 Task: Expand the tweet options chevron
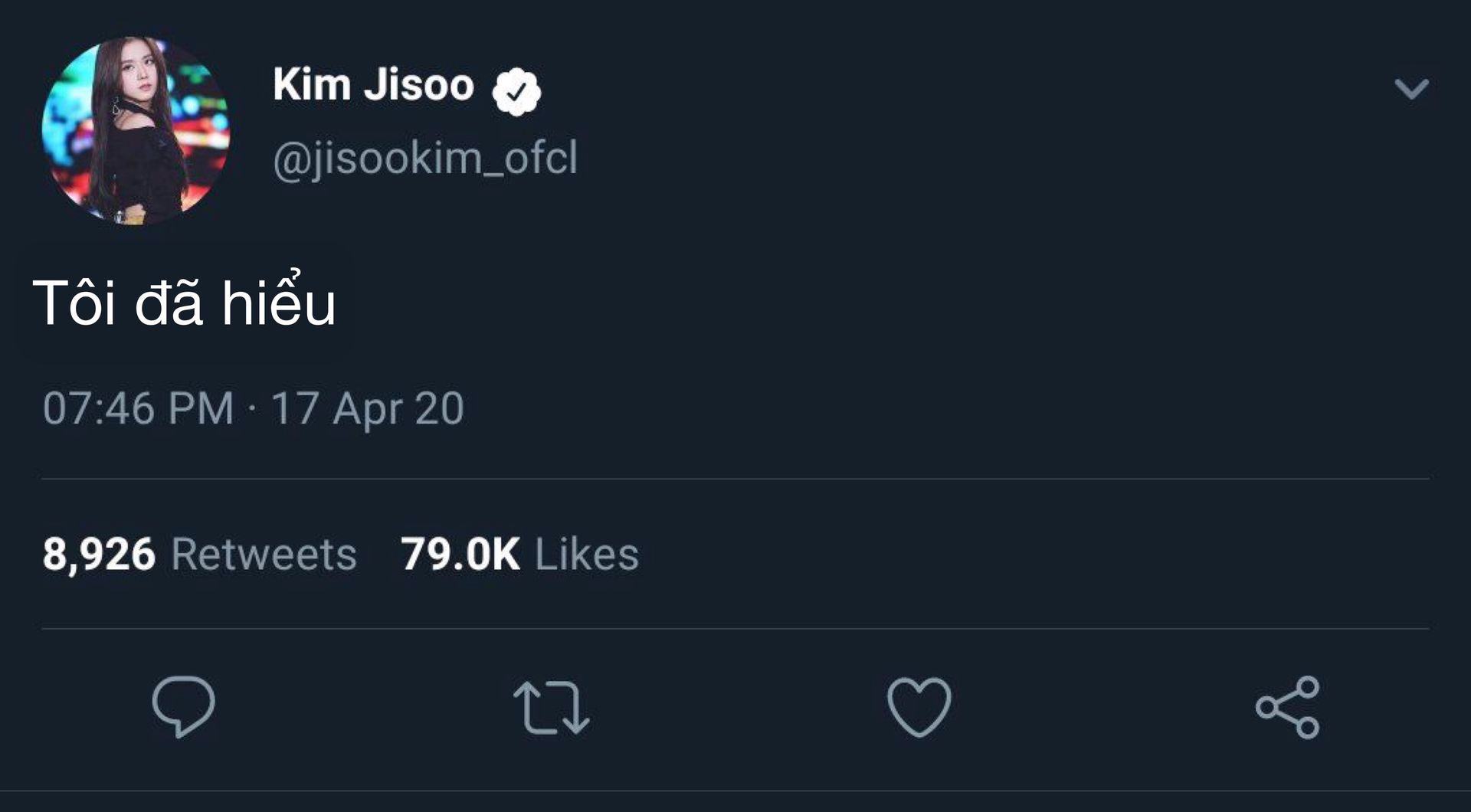(1411, 89)
